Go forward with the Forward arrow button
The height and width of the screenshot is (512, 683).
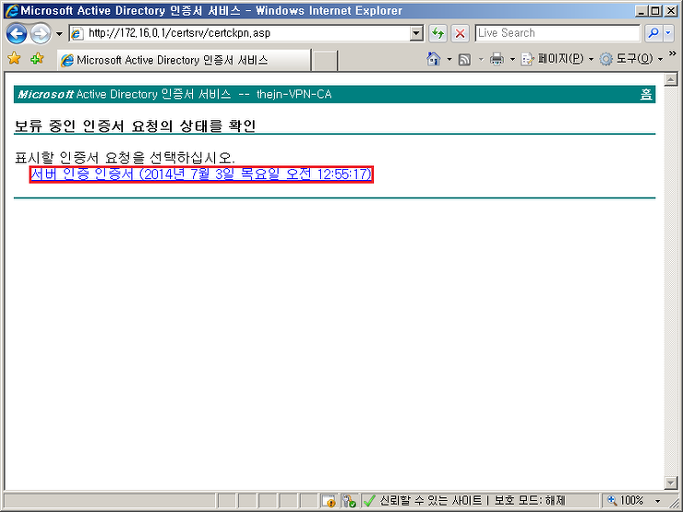tap(41, 34)
